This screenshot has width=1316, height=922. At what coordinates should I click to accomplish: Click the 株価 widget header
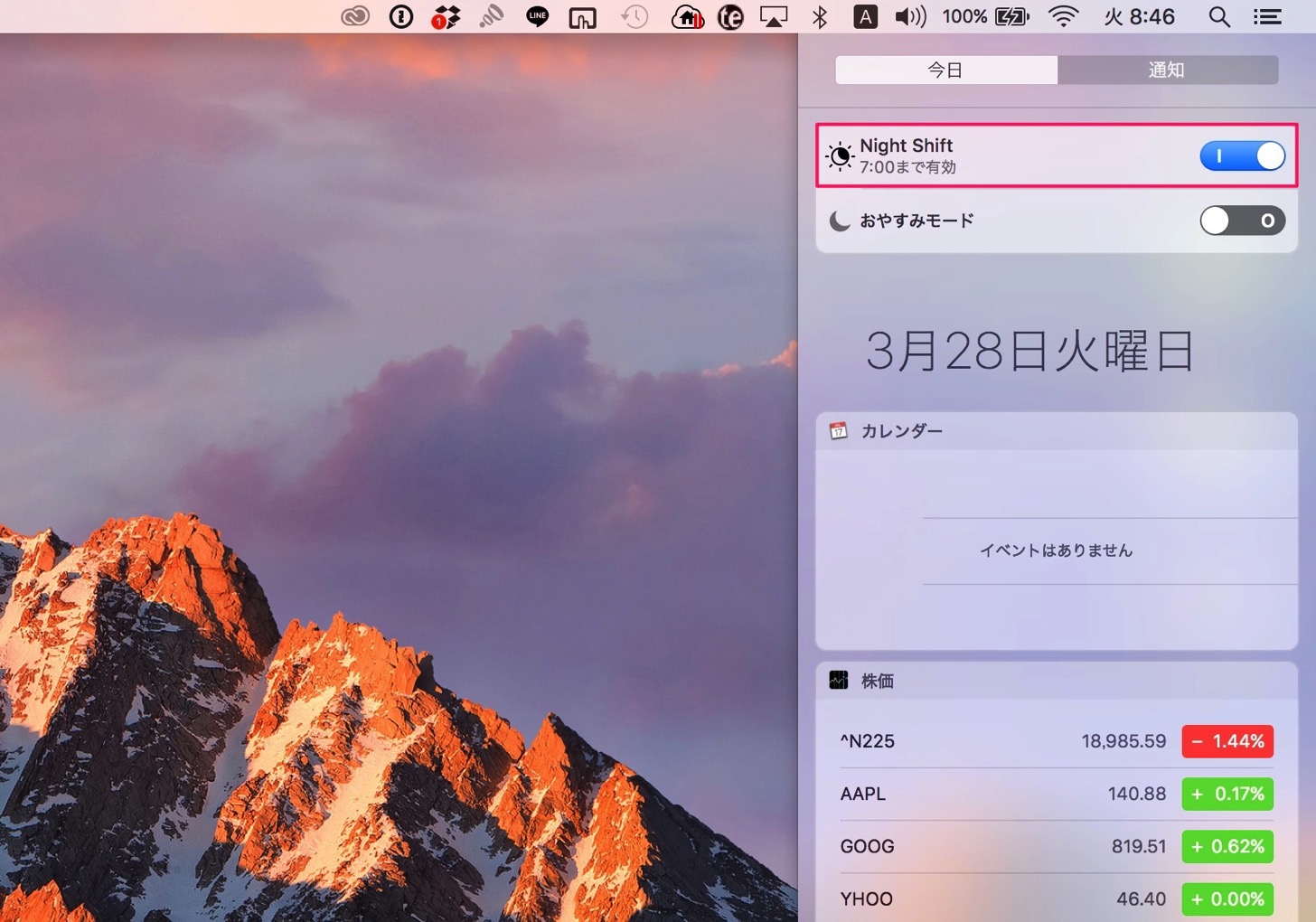(x=1057, y=681)
